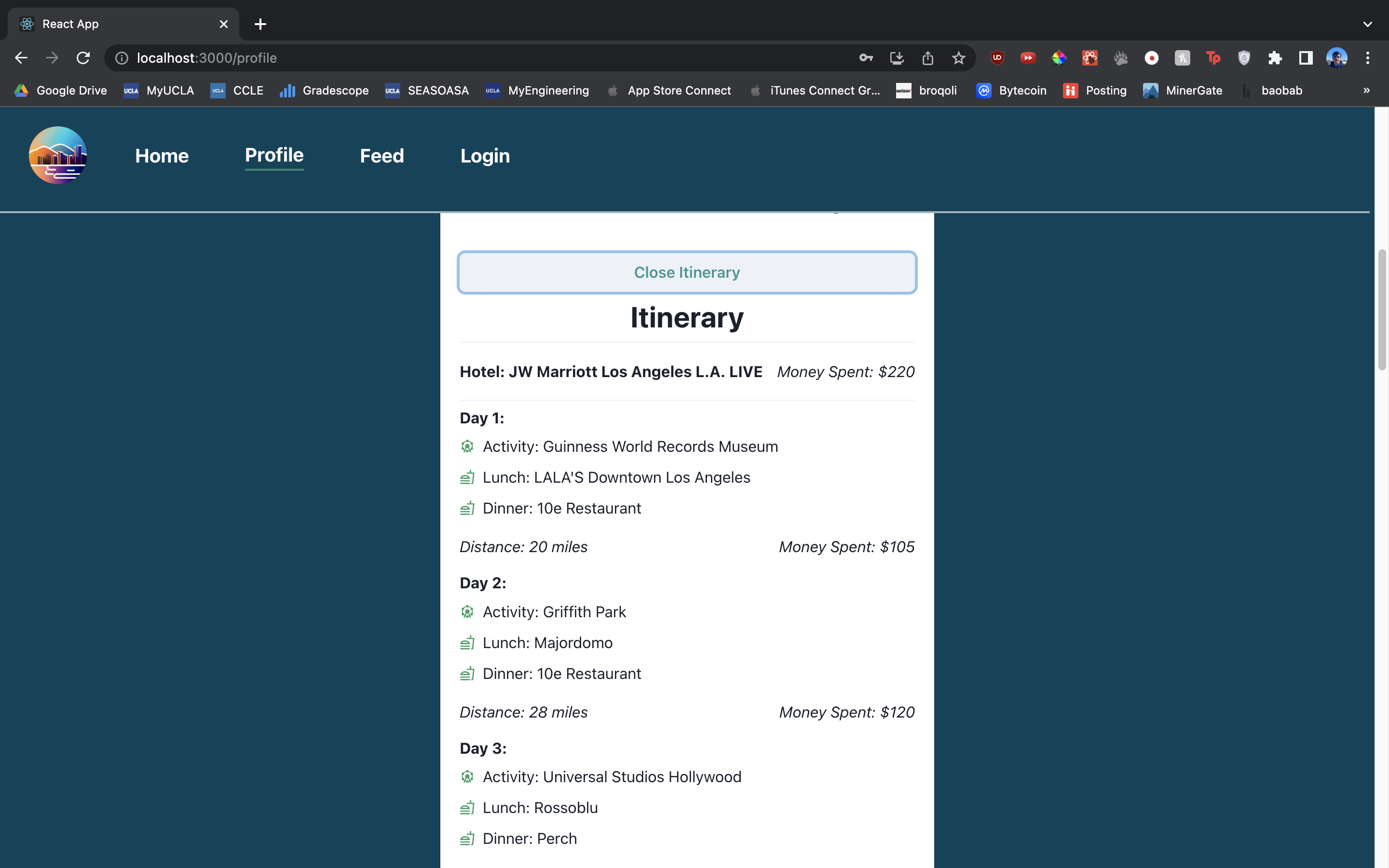The height and width of the screenshot is (868, 1389).
Task: Click the share page icon
Action: point(927,58)
